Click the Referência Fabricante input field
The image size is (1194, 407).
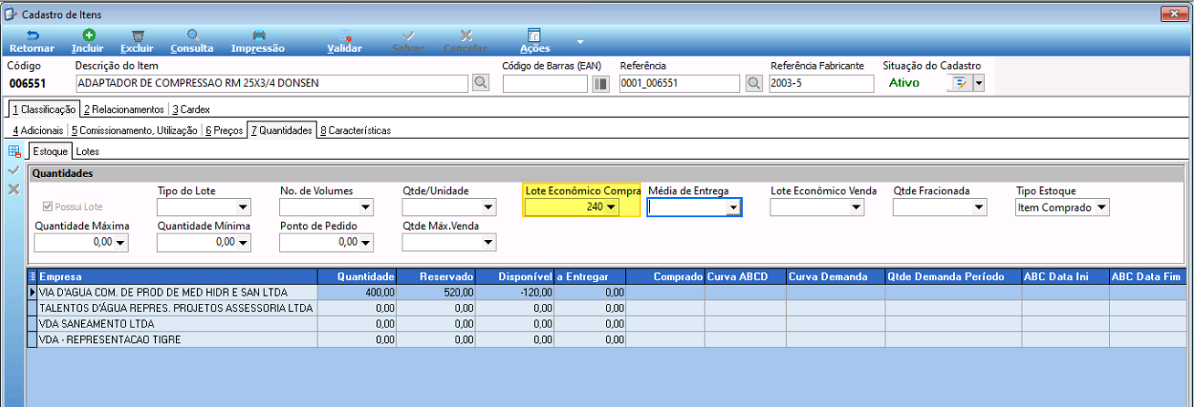click(x=822, y=83)
